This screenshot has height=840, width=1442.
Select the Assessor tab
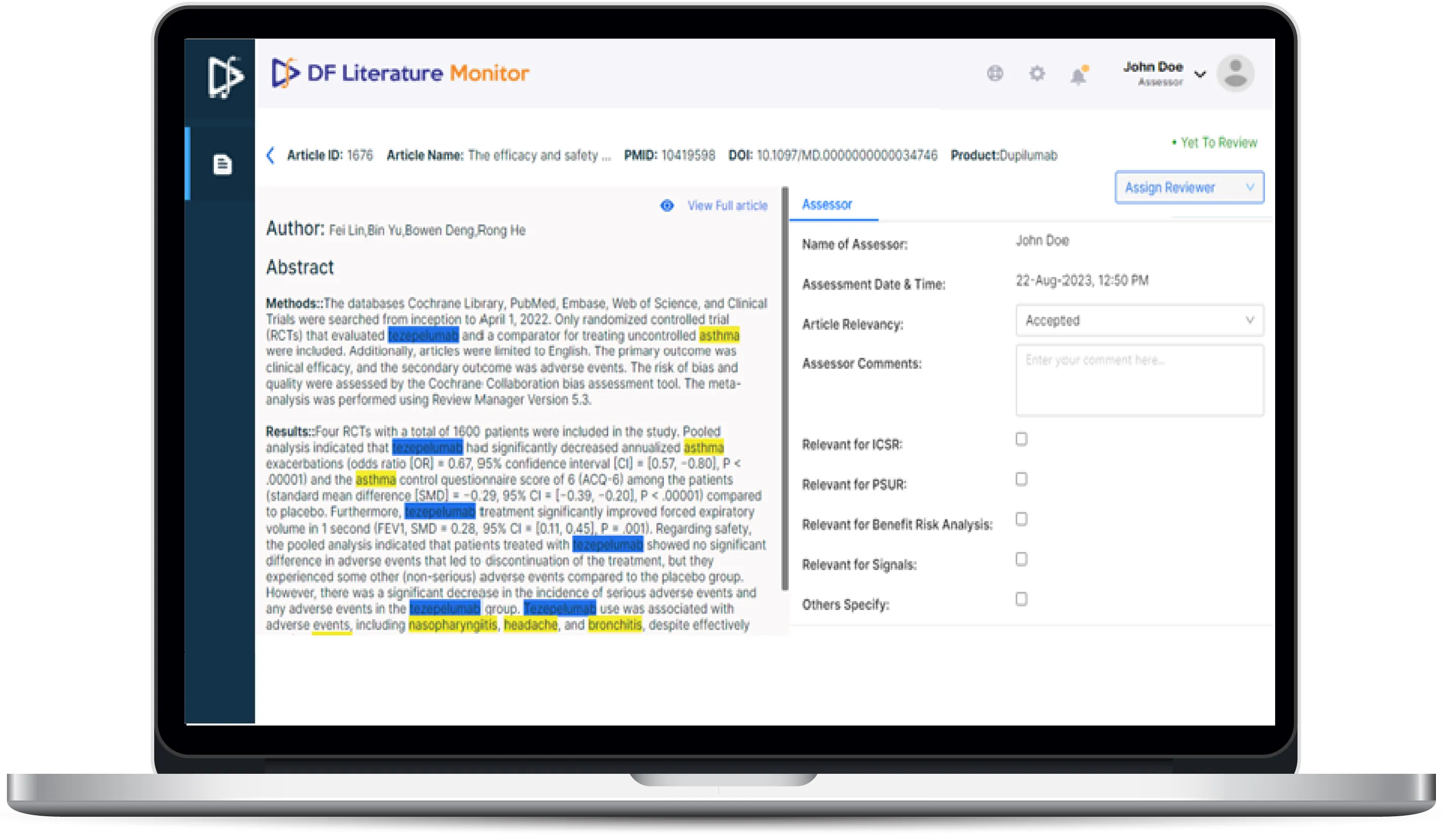(827, 205)
